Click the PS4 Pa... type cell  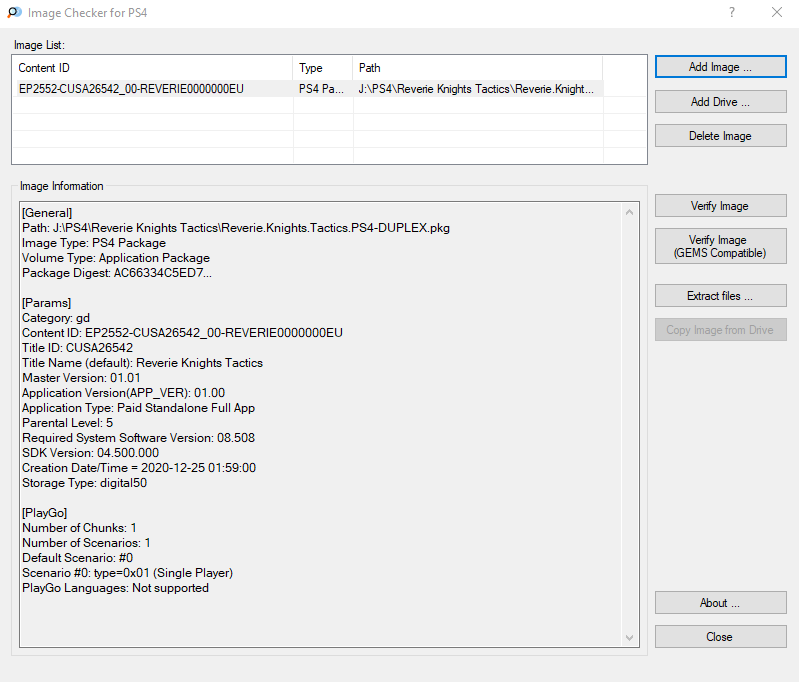pos(322,89)
